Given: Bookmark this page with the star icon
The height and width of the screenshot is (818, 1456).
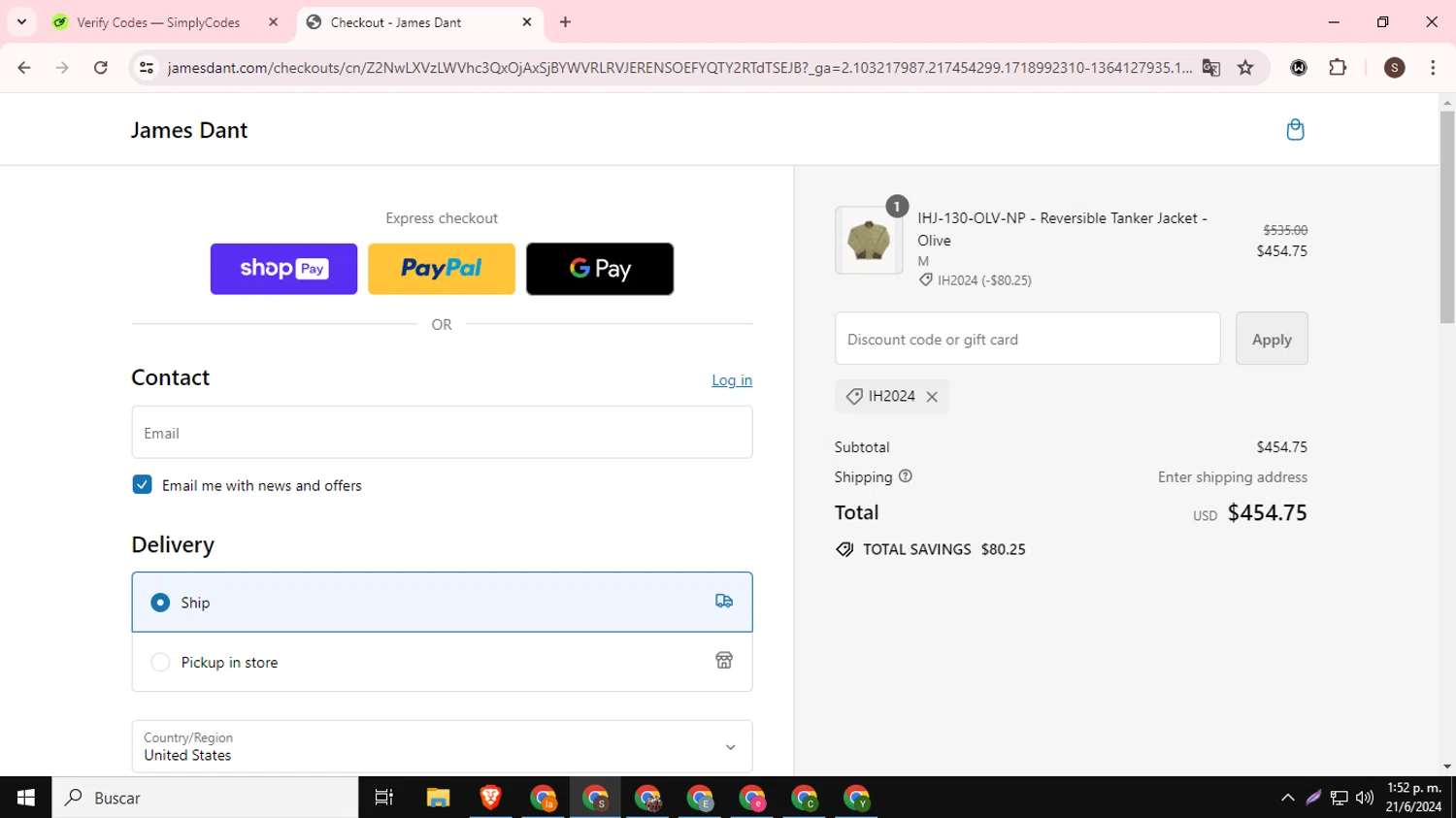Looking at the screenshot, I should 1245,68.
